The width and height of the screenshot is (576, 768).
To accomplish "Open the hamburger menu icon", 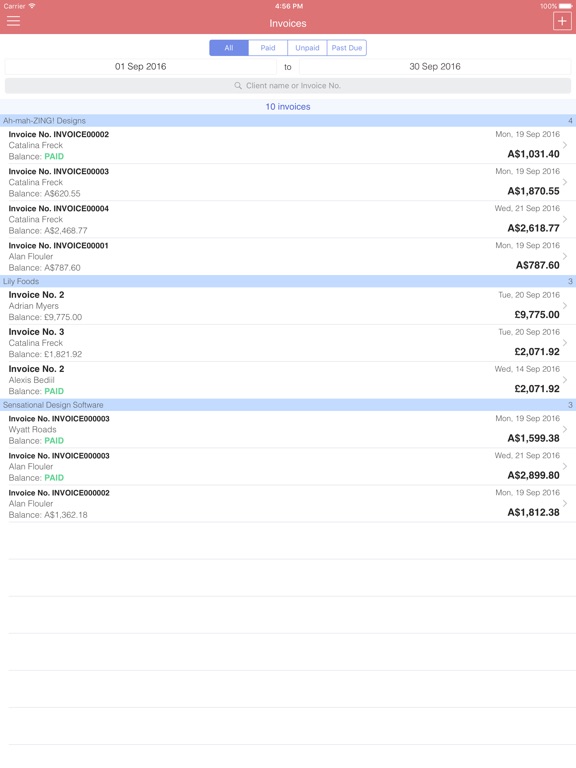I will [13, 21].
